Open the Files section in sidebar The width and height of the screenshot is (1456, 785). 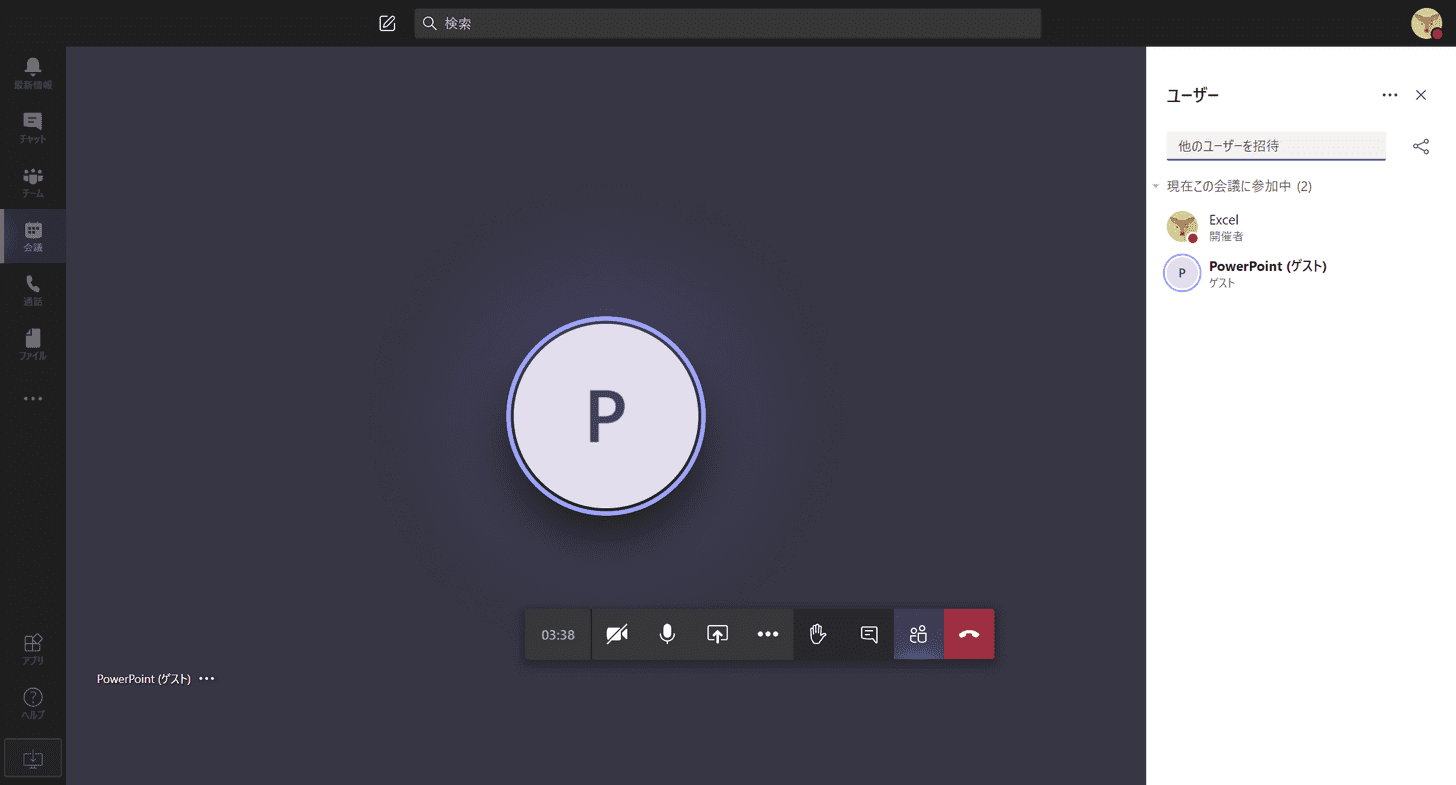(x=33, y=344)
